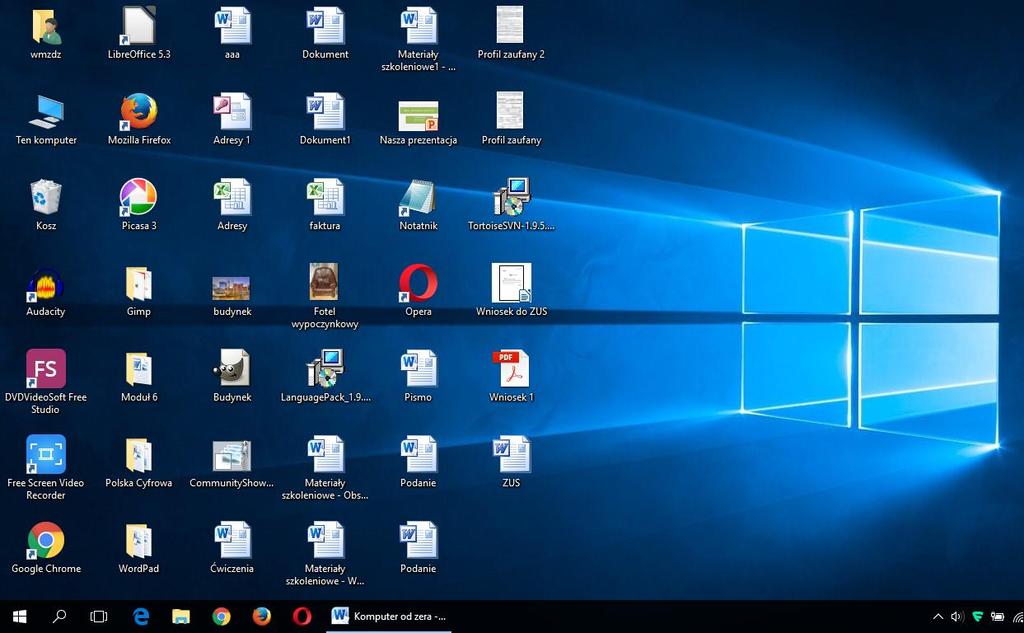
Task: Select the CommunityShow... archive icon
Action: tap(232, 455)
